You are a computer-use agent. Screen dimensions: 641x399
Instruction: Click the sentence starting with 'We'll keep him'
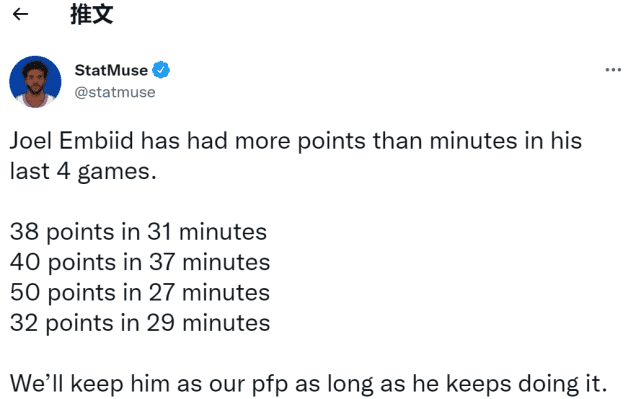[x=308, y=384]
